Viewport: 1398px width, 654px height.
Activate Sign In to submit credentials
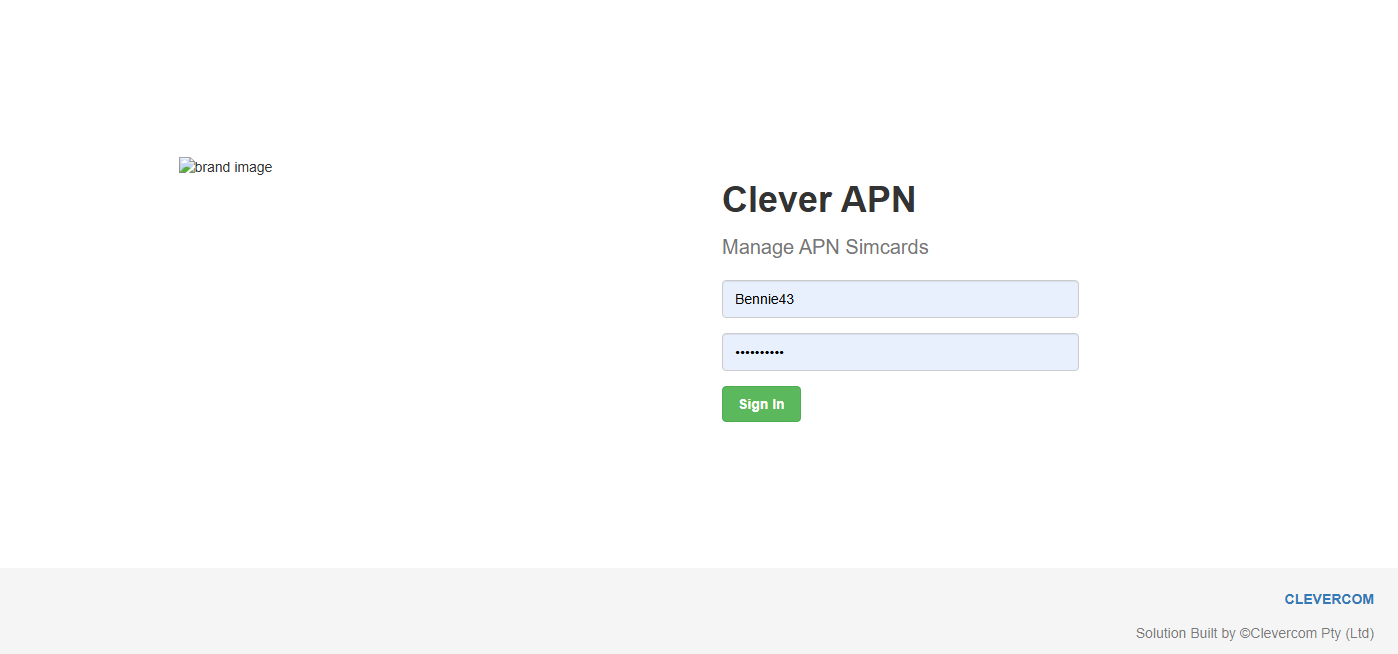[x=761, y=403]
